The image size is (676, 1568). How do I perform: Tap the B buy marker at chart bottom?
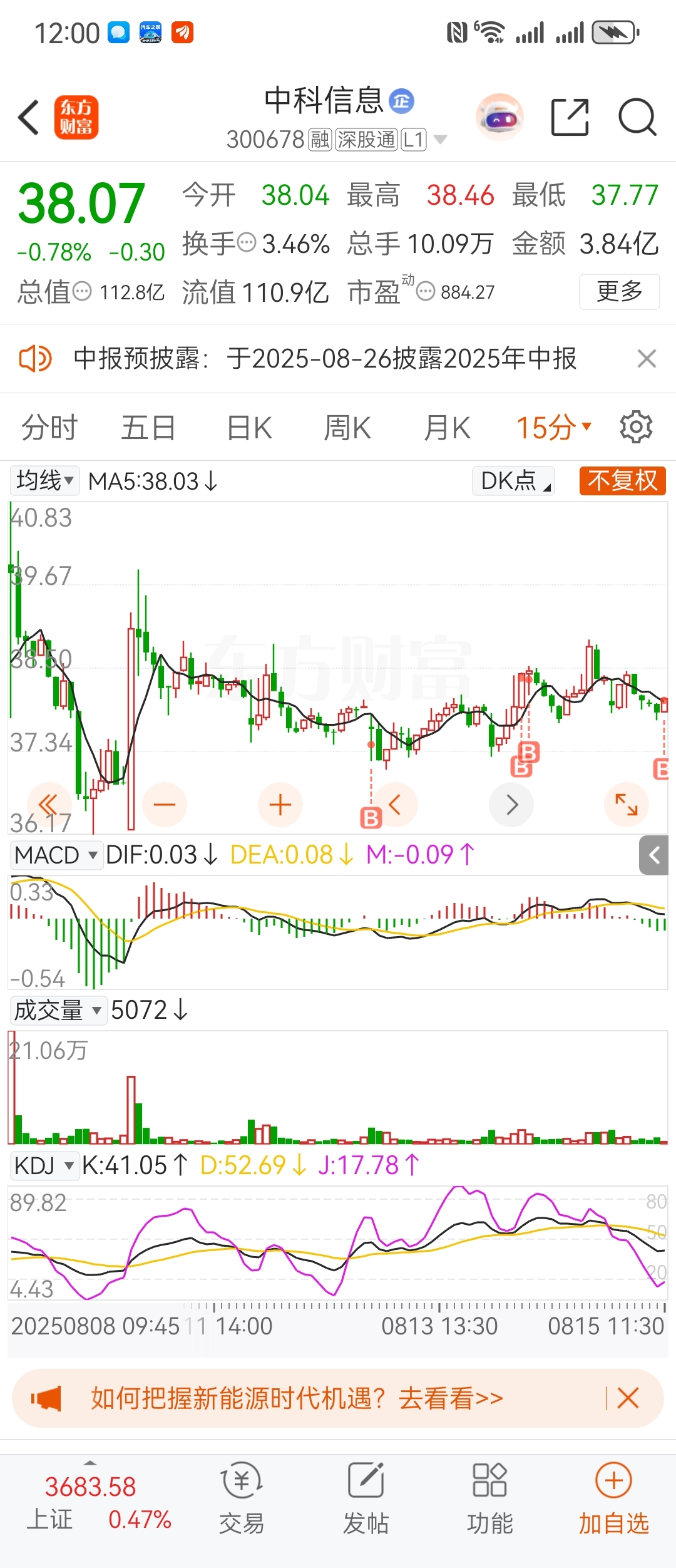(371, 818)
